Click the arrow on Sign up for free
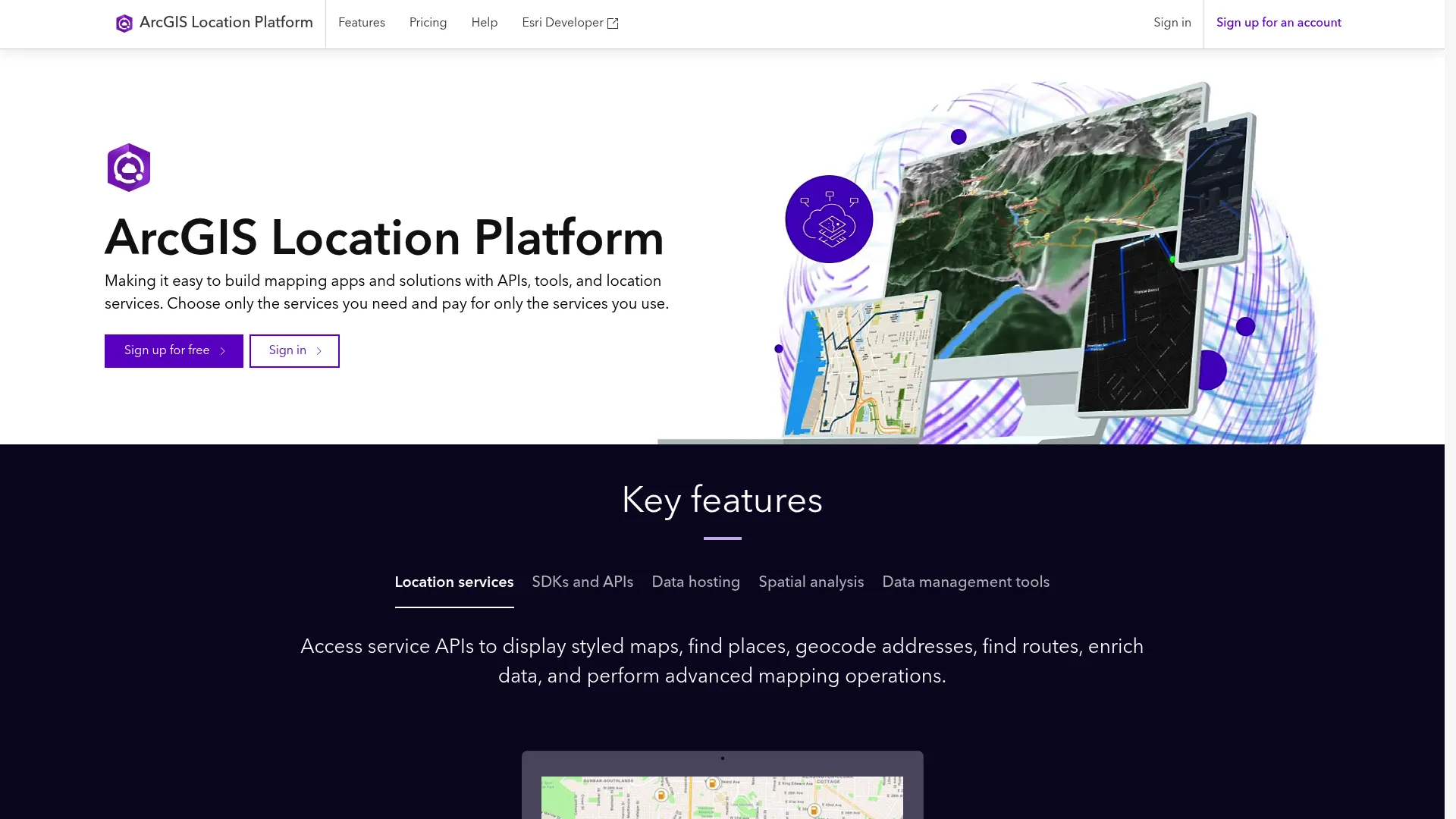Image resolution: width=1456 pixels, height=819 pixels. coord(222,351)
